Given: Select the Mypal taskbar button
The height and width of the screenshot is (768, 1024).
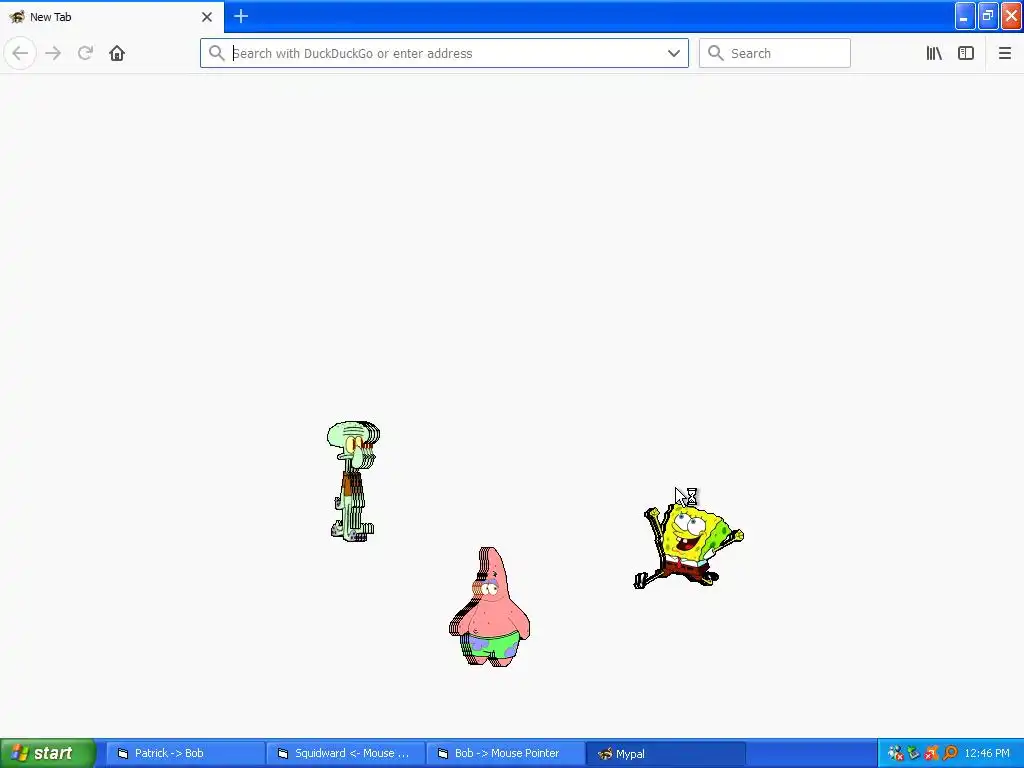Looking at the screenshot, I should point(665,753).
